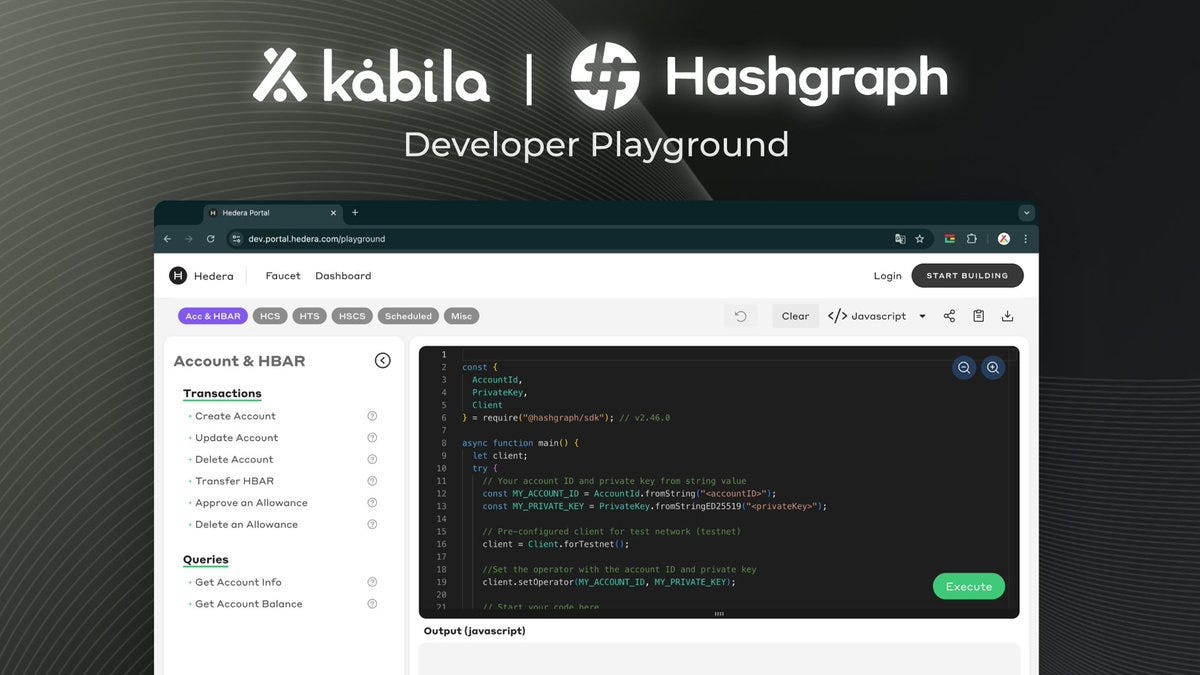The height and width of the screenshot is (675, 1200).
Task: Select the Get Account Balance query
Action: tap(248, 604)
